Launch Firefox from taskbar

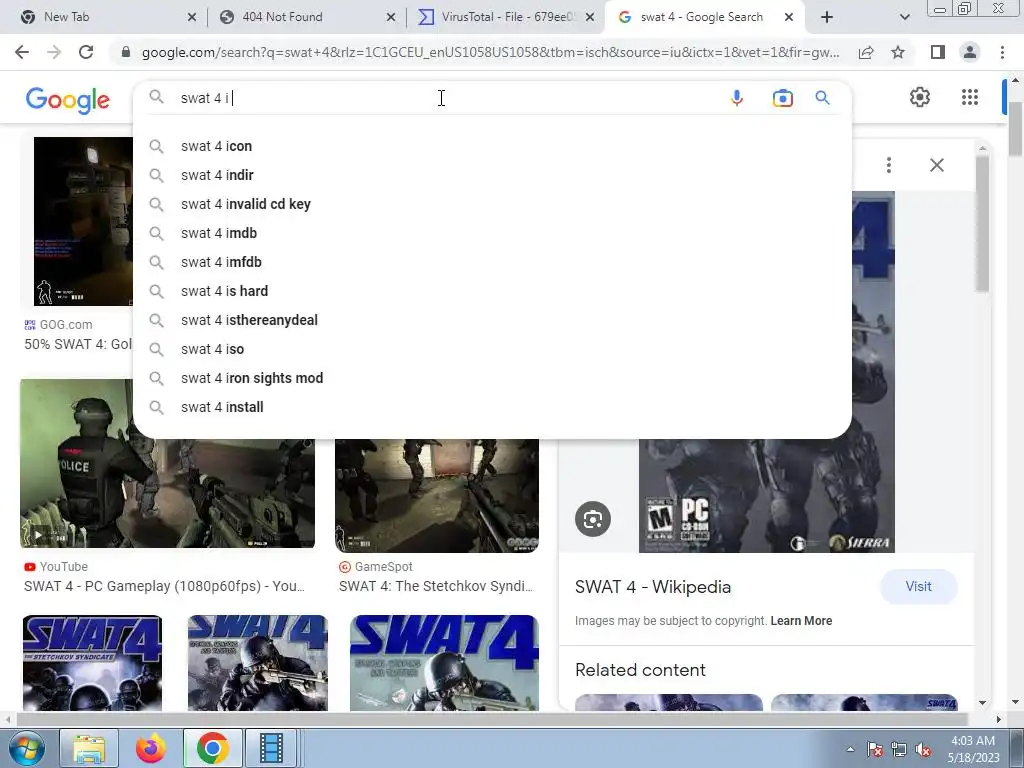151,748
